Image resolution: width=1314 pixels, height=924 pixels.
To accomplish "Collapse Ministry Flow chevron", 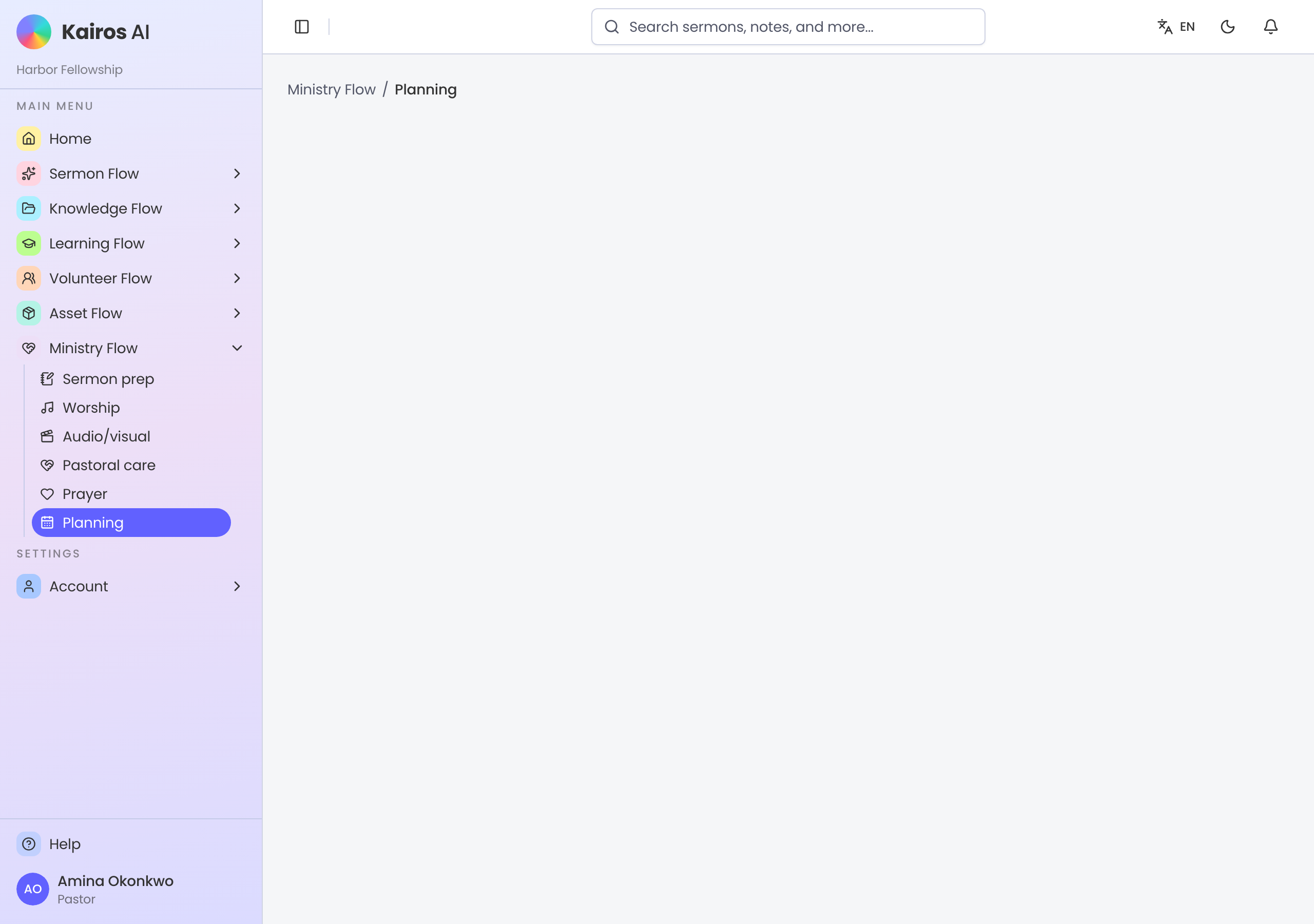I will tap(237, 348).
